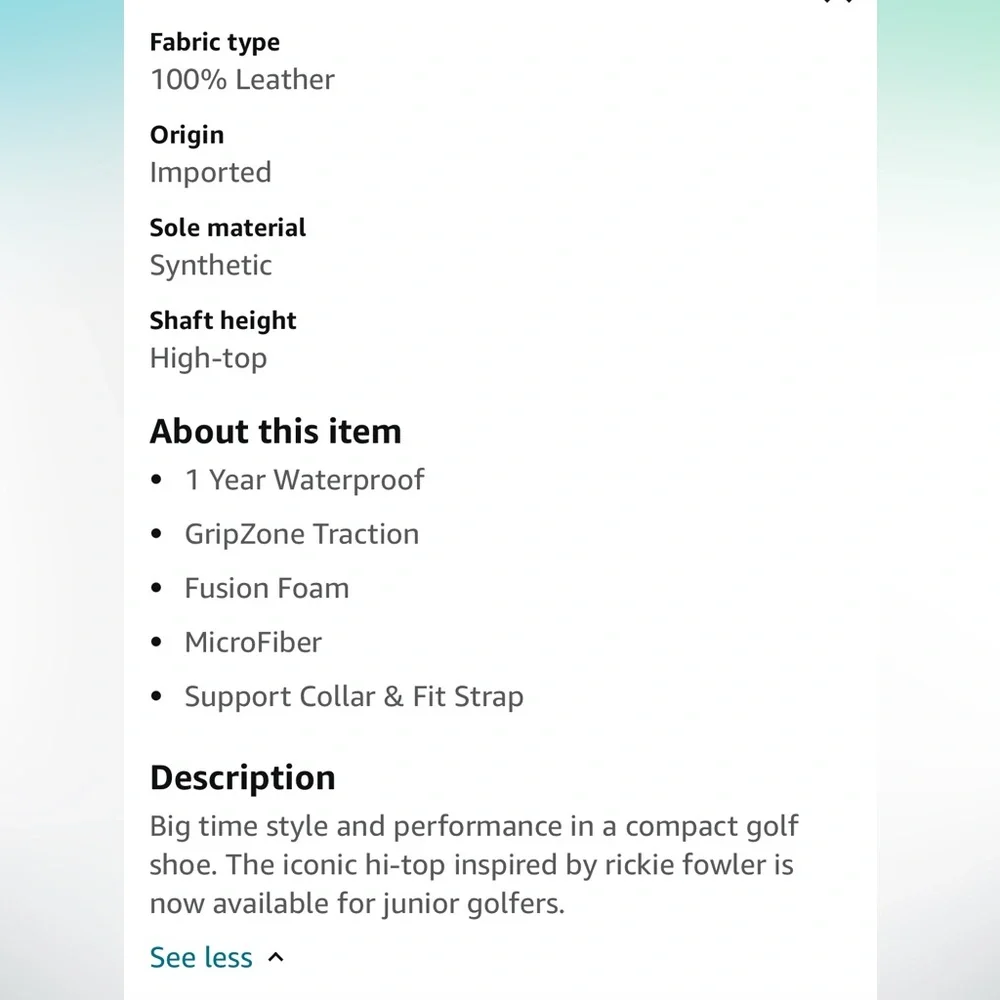Select the Sole material label
This screenshot has width=1000, height=1000.
tap(228, 228)
